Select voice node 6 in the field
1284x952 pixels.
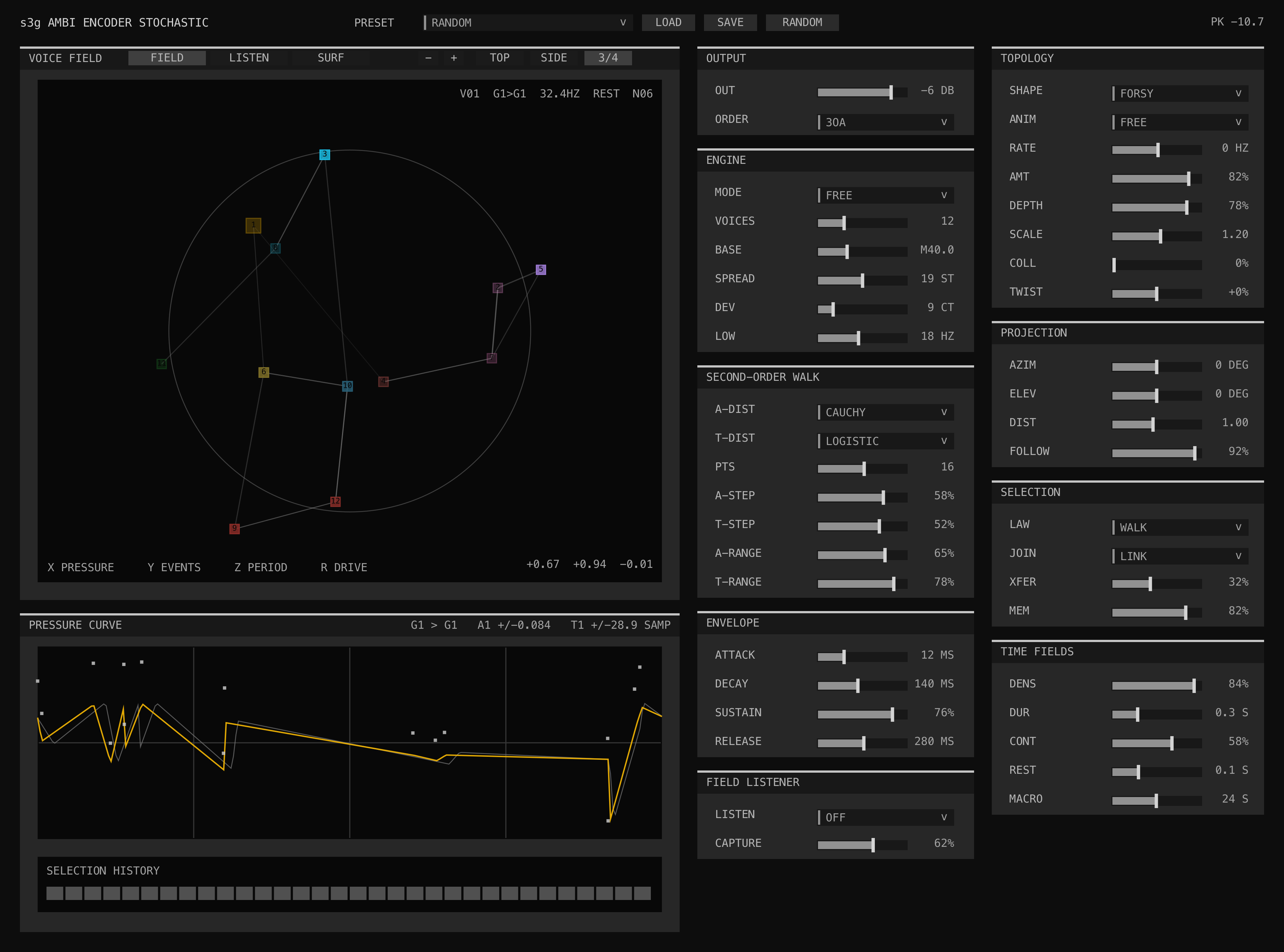[263, 372]
